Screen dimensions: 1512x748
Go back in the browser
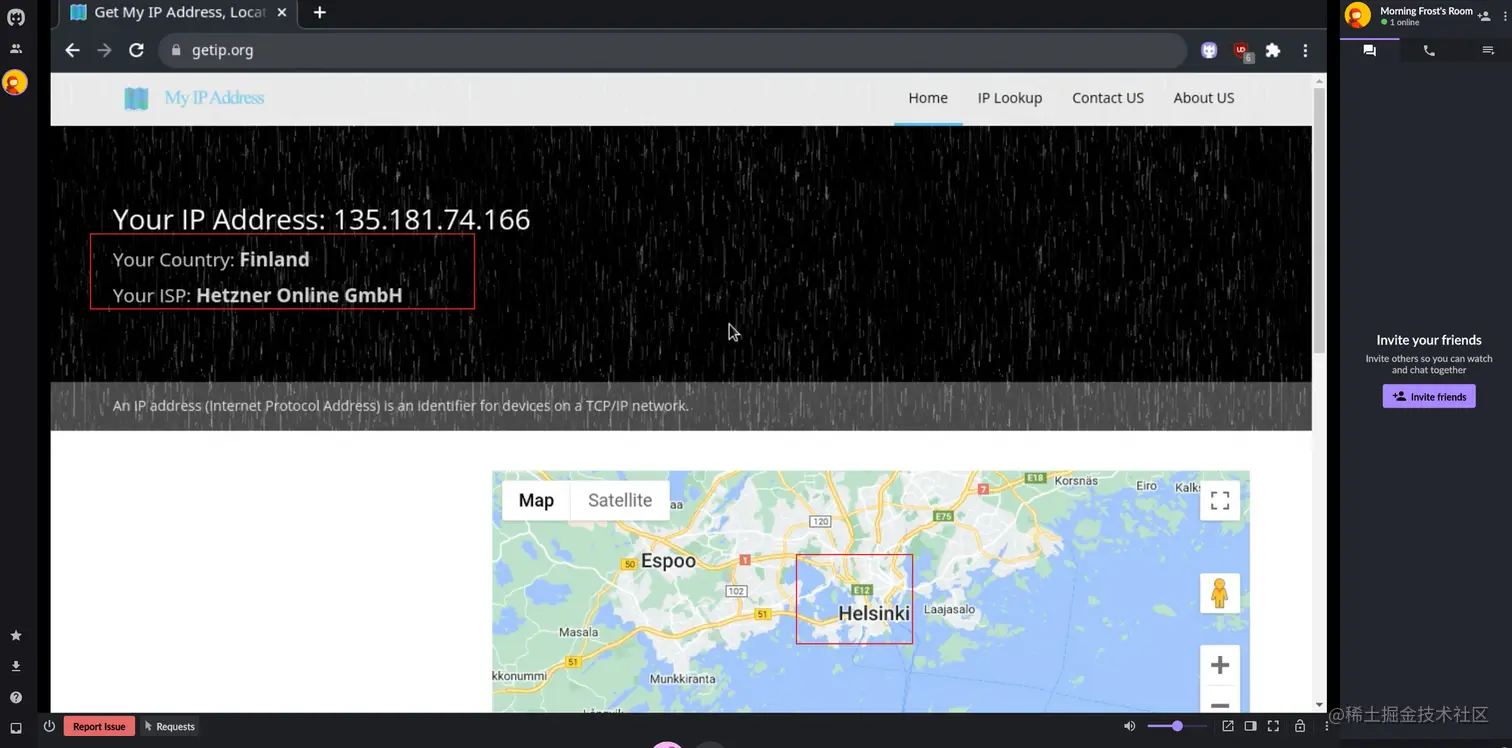click(x=72, y=50)
